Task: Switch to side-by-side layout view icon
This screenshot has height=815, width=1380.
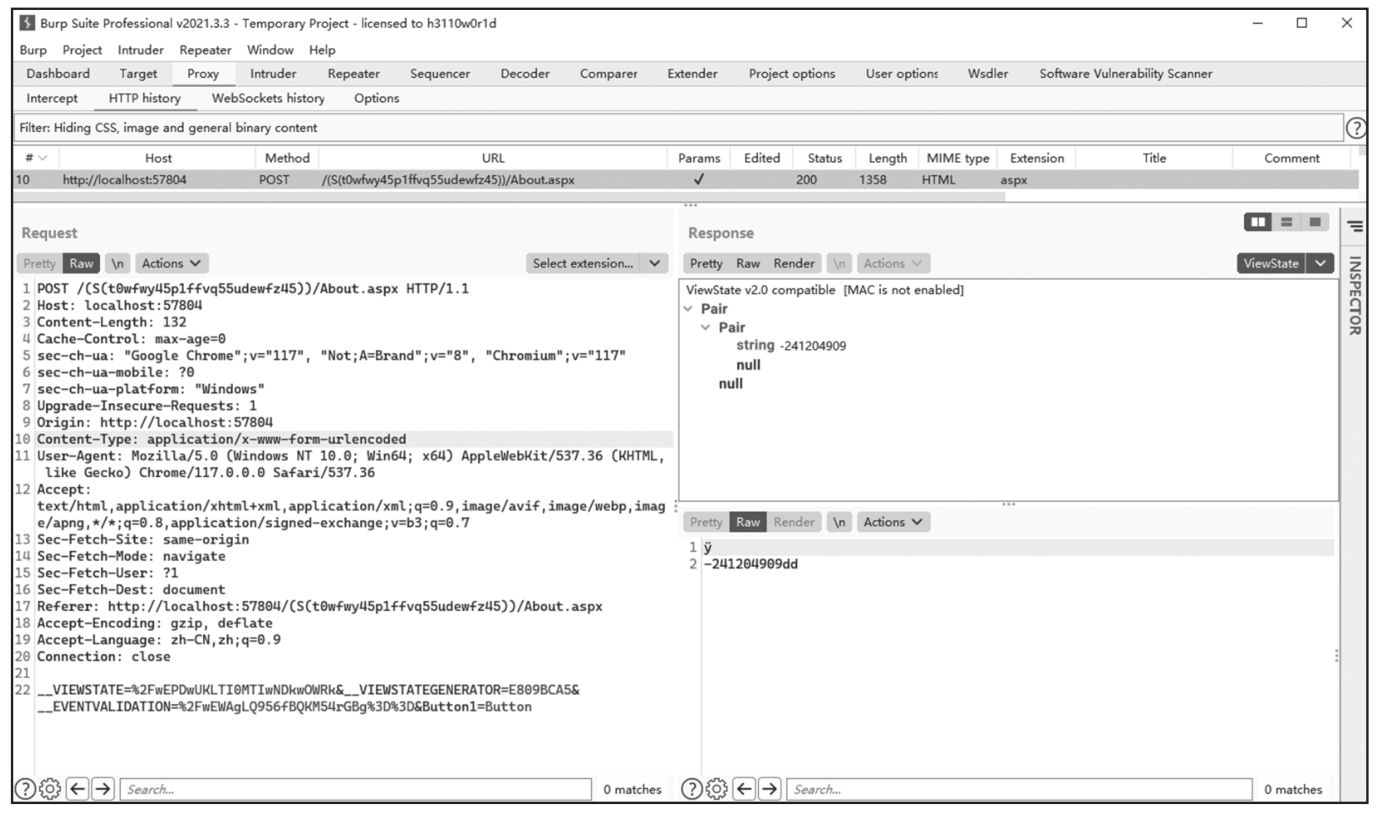Action: (x=1258, y=221)
